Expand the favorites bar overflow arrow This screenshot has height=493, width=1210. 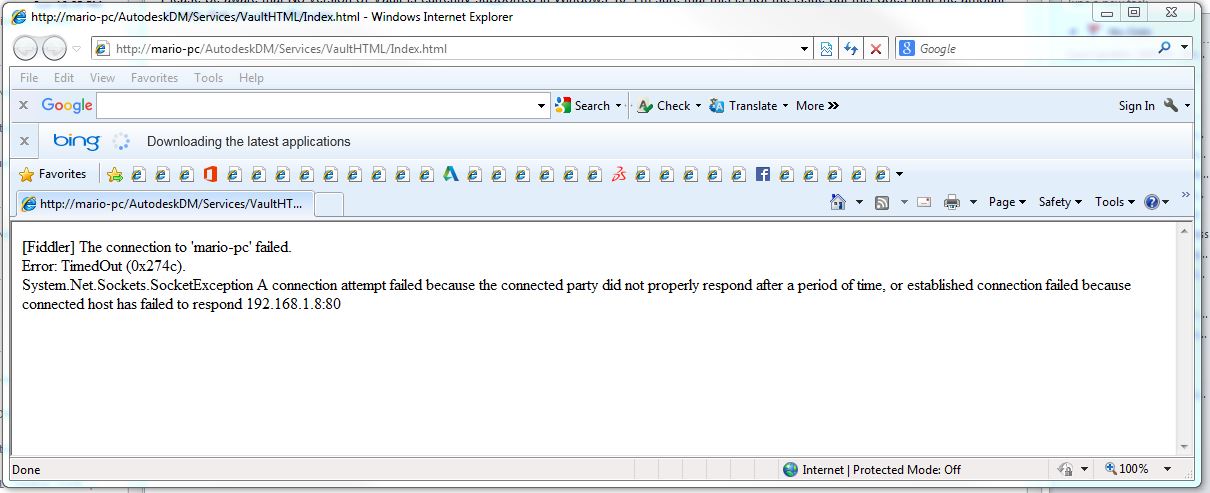pos(899,174)
